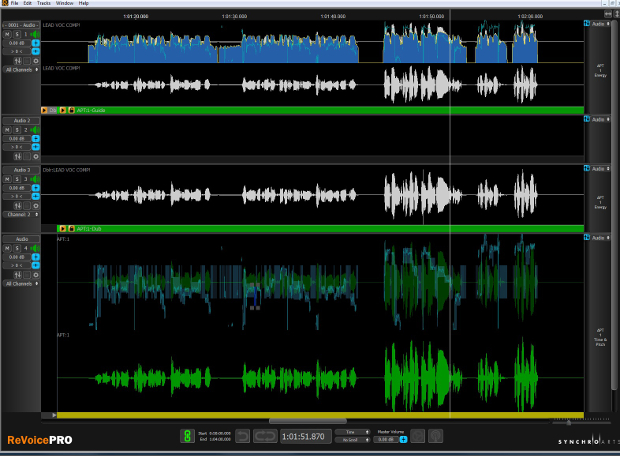Click the Master Volume 0.00 dB field

pyautogui.click(x=386, y=440)
